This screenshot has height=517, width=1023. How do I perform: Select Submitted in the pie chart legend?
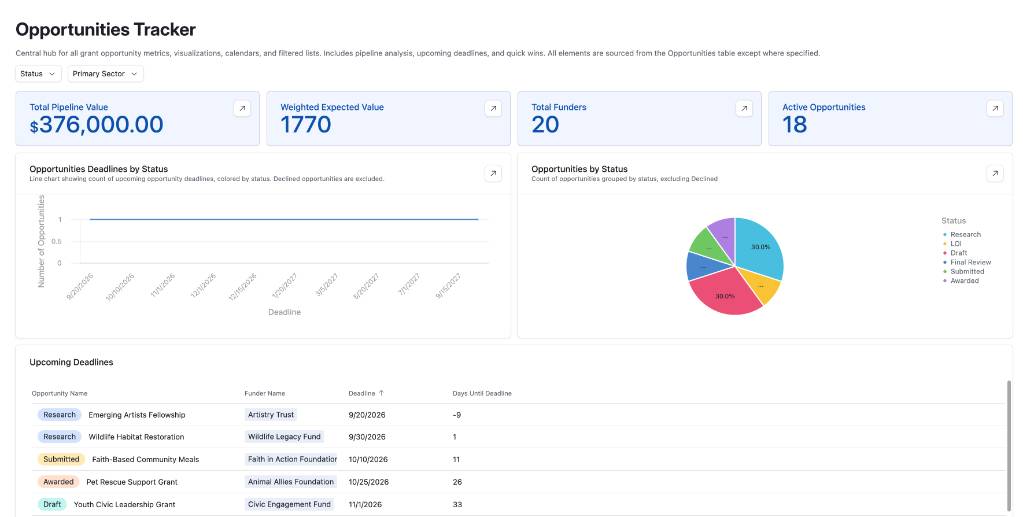click(964, 272)
